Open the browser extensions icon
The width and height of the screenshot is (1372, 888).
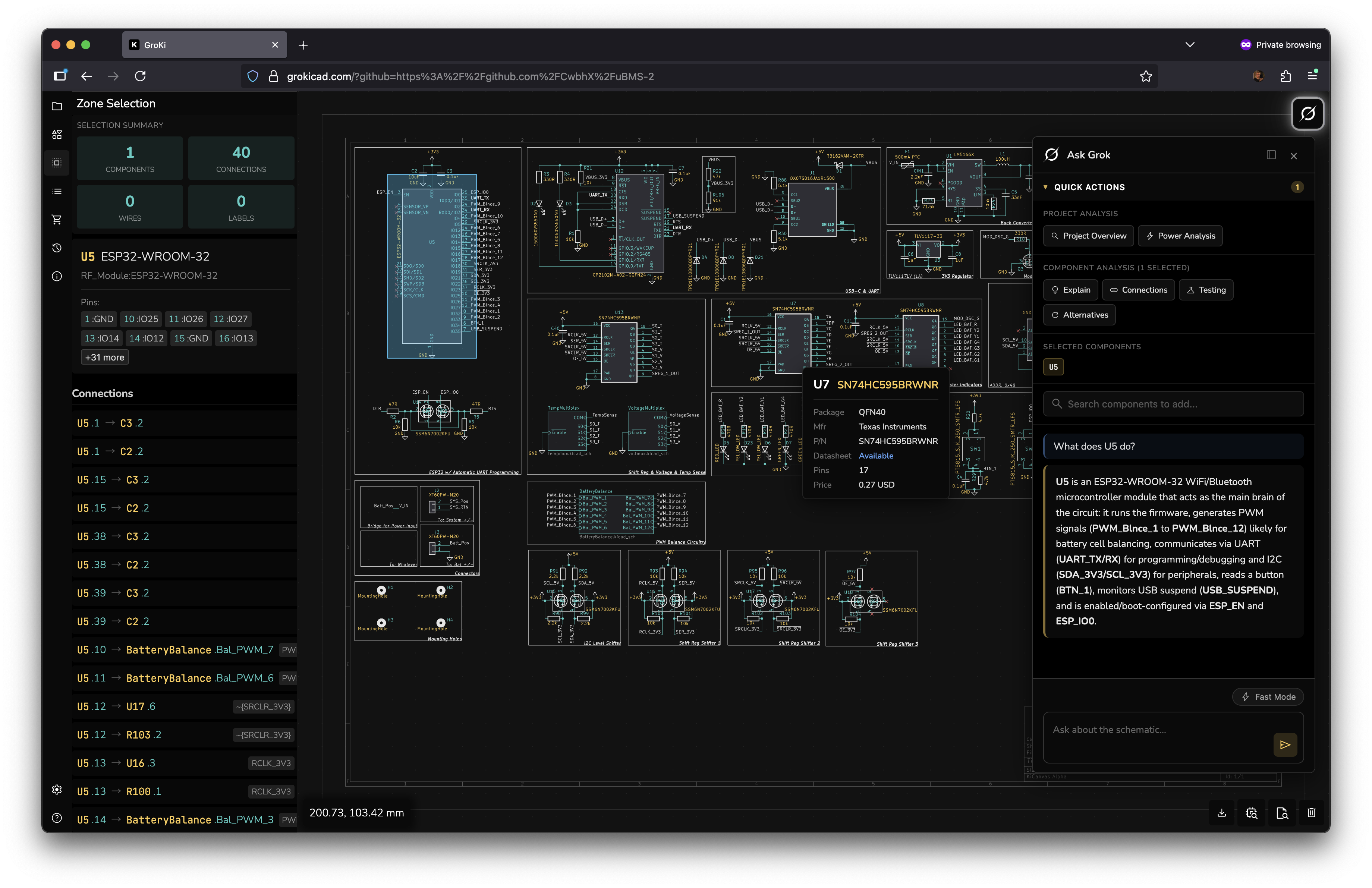[1285, 76]
